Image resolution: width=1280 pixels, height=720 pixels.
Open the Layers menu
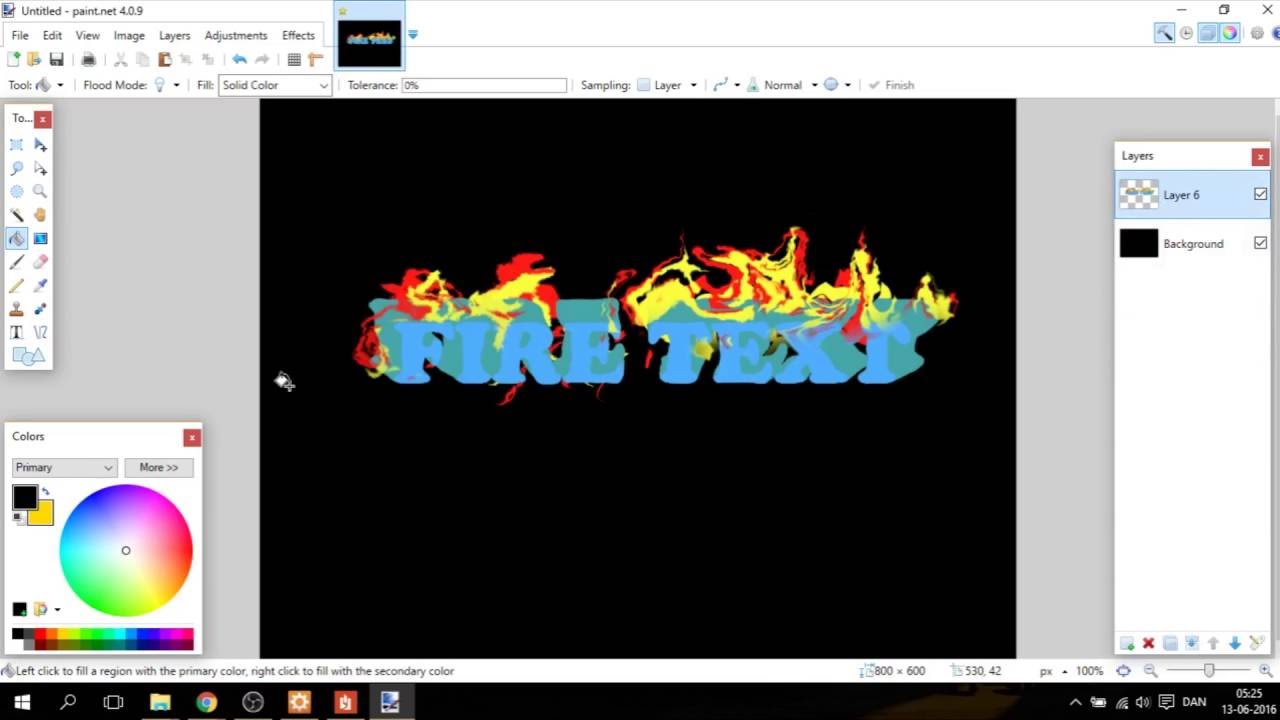click(x=174, y=35)
